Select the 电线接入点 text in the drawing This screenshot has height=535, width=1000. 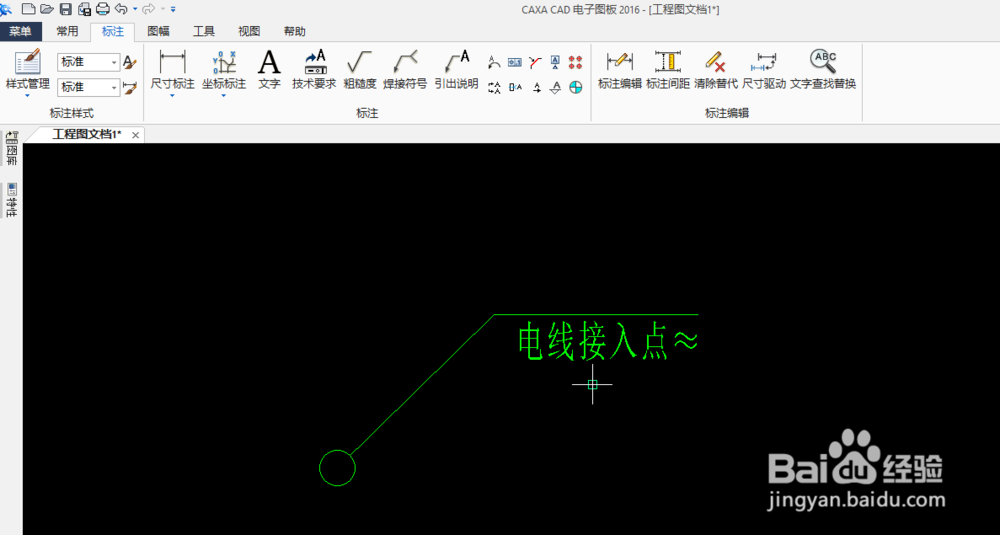point(591,339)
